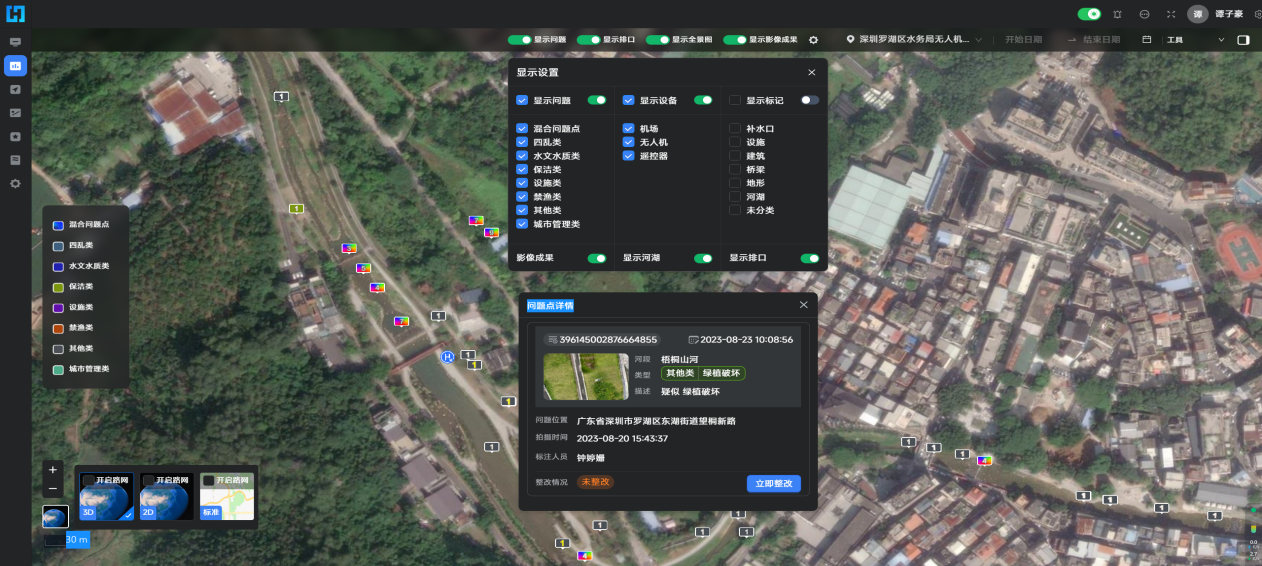
Task: Click the problem photo thumbnail in details
Action: 586,376
